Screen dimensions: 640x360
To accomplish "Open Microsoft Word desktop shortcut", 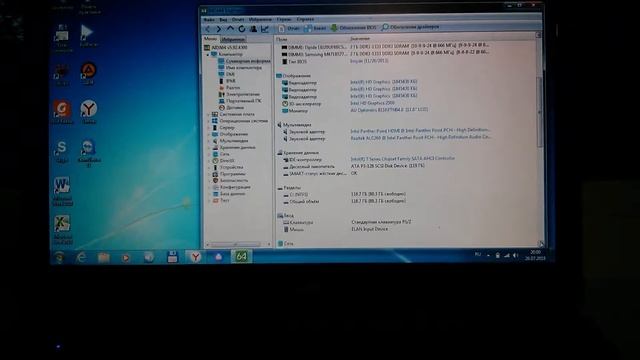I will [62, 191].
